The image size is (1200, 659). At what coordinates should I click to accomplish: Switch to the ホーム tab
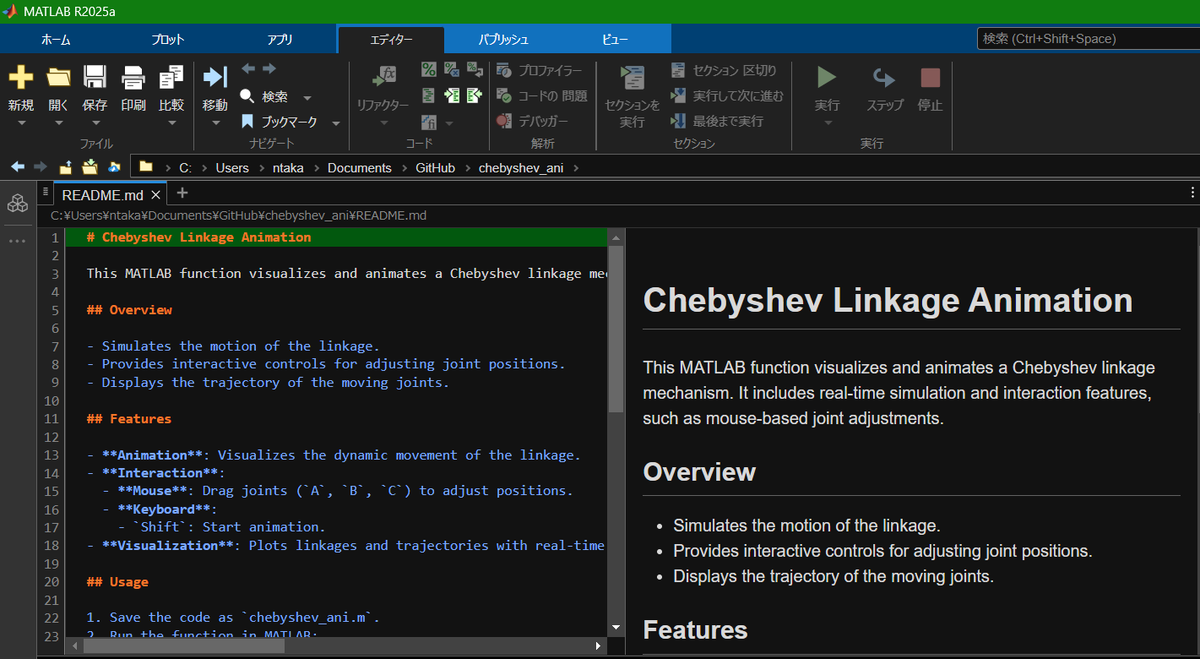click(x=56, y=39)
